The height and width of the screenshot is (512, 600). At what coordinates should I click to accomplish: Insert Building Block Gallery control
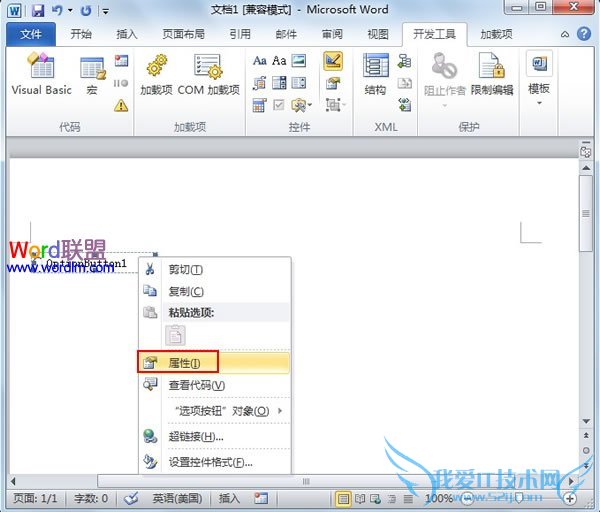pos(259,83)
